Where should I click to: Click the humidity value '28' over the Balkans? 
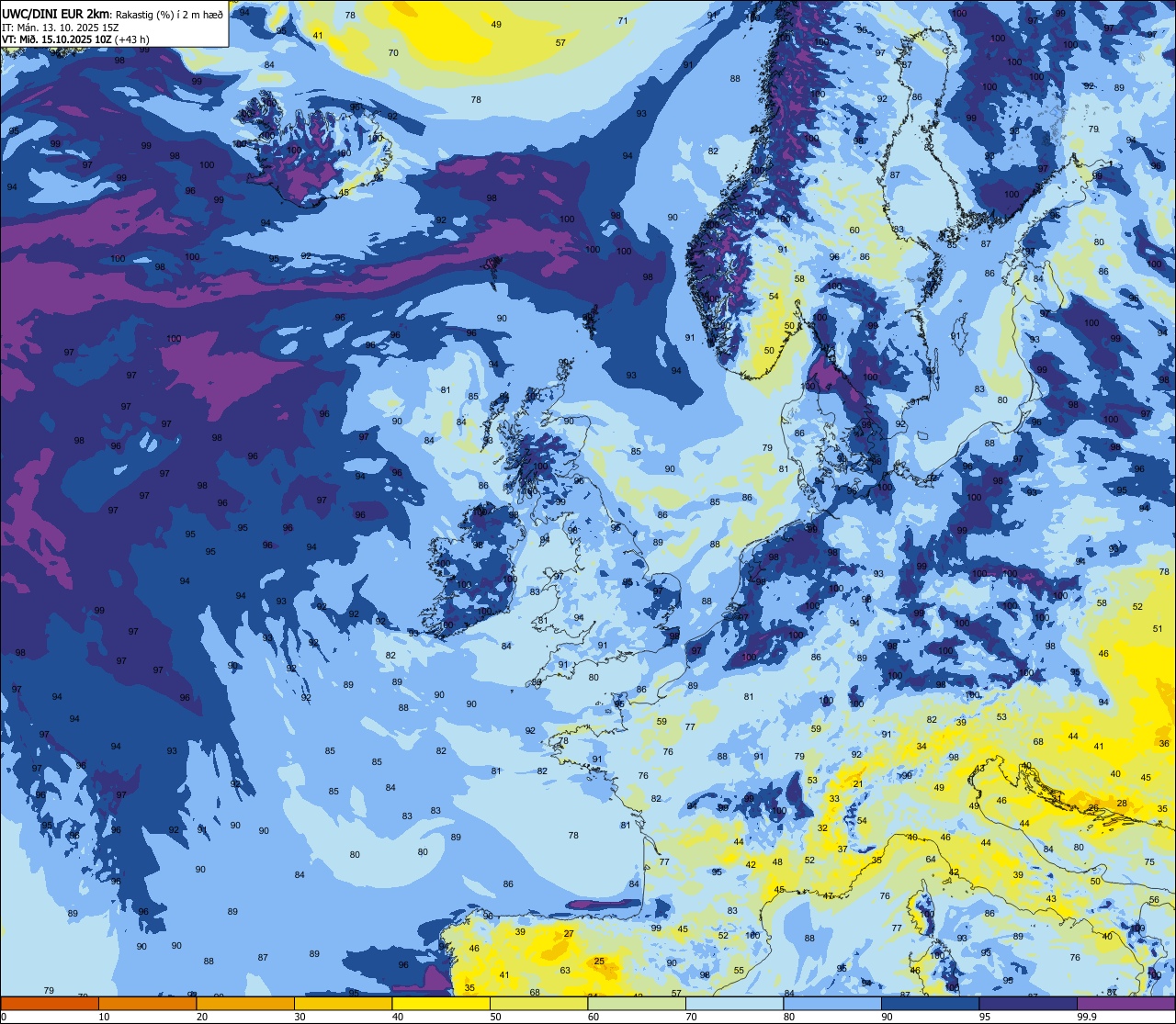1122,804
